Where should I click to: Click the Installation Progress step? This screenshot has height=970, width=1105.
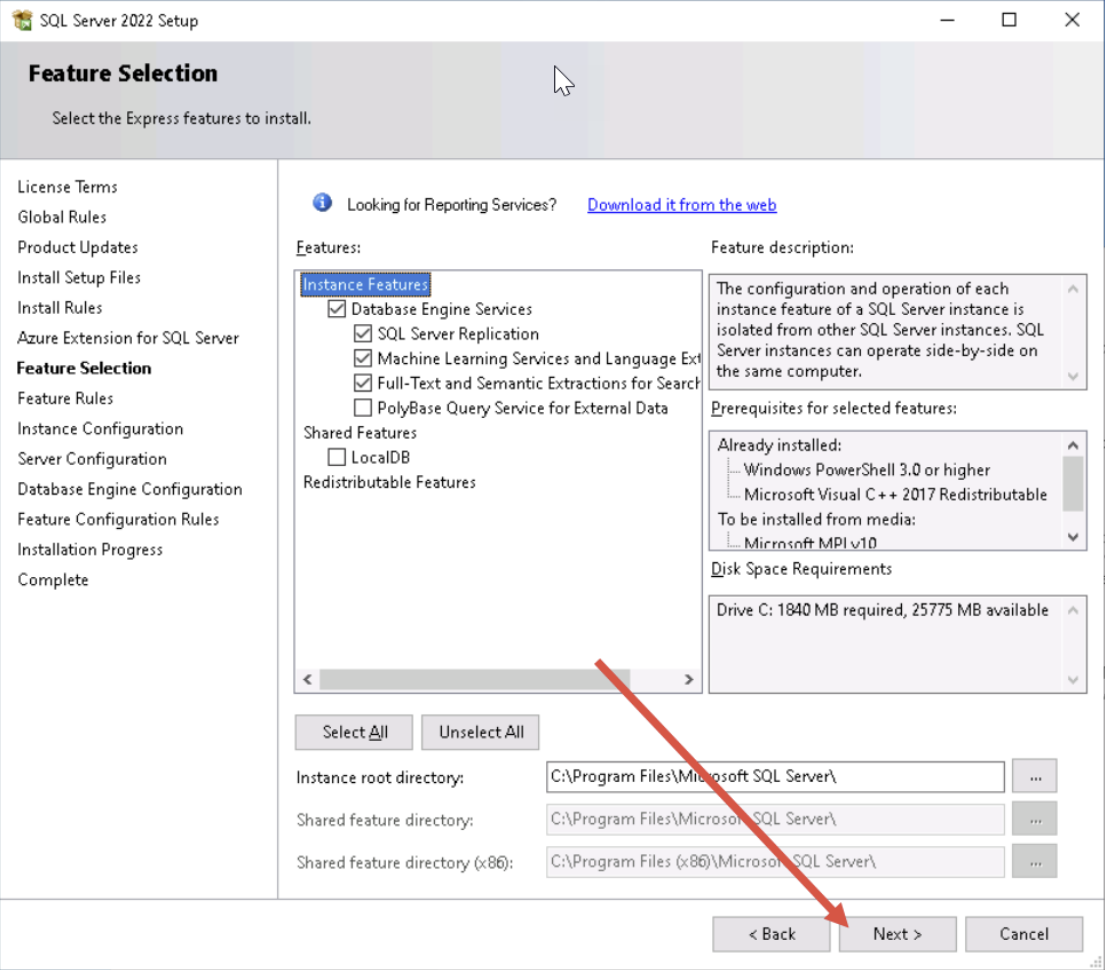point(90,550)
